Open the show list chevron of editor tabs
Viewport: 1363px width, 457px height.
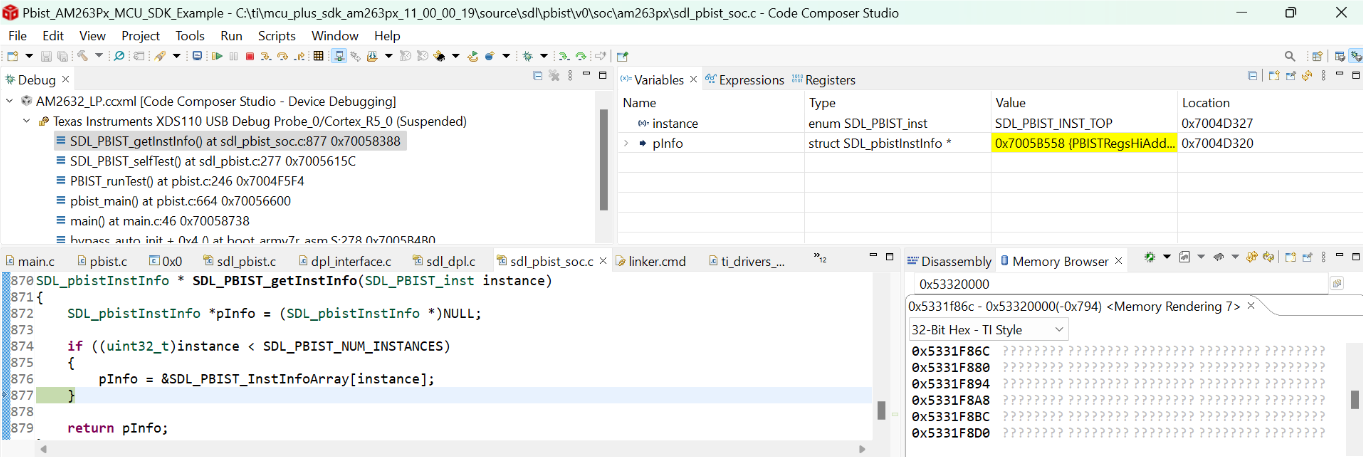[x=821, y=259]
